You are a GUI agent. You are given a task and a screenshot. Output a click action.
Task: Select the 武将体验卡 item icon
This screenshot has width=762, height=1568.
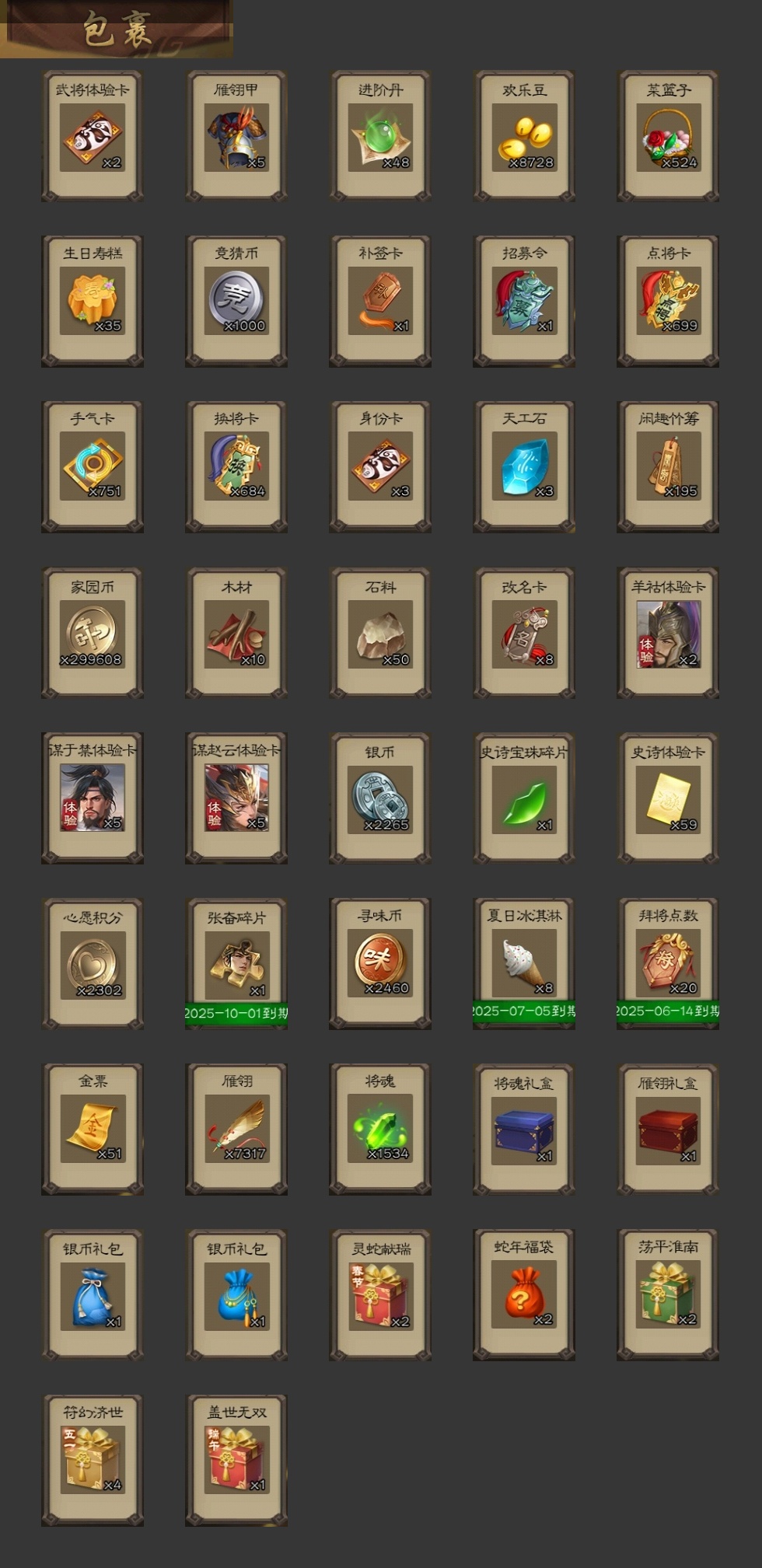coord(93,138)
